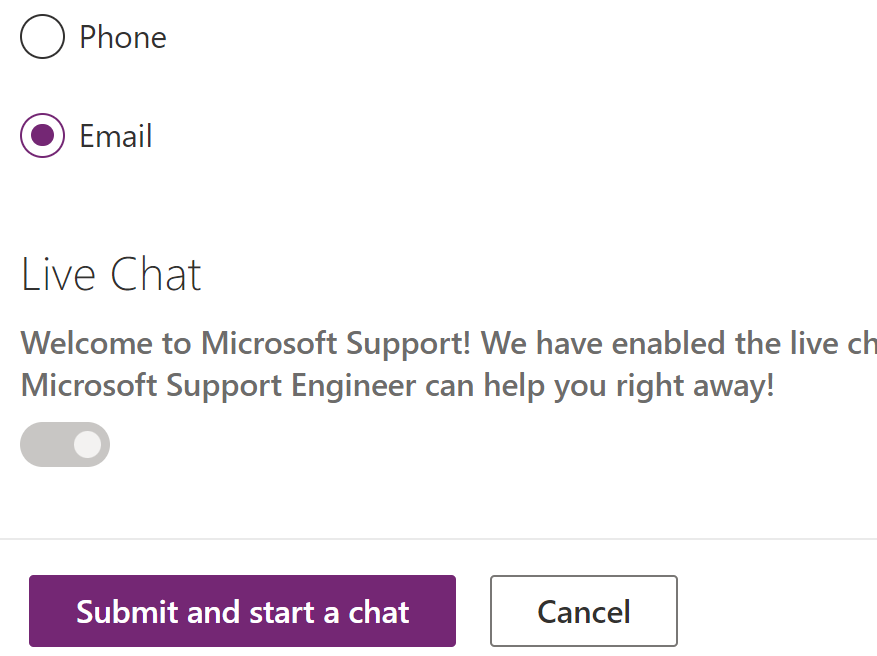Select the Phone radio button

click(x=43, y=37)
